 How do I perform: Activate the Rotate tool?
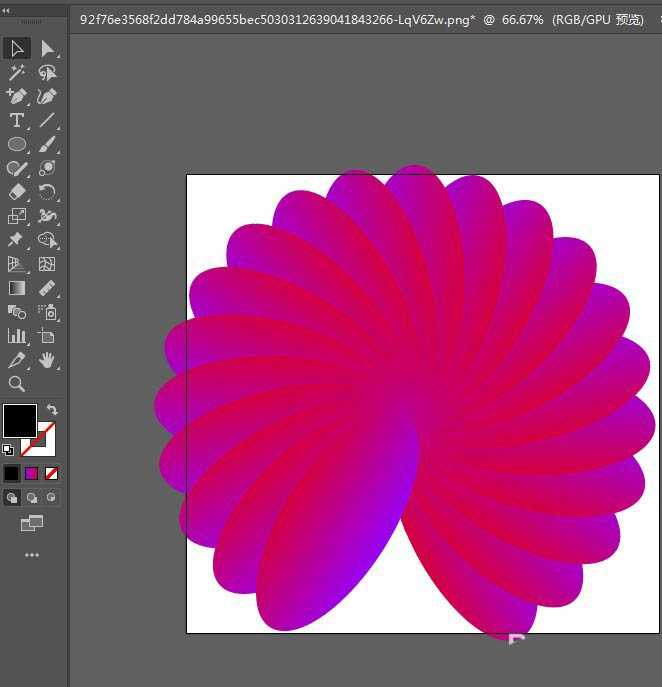pyautogui.click(x=47, y=192)
